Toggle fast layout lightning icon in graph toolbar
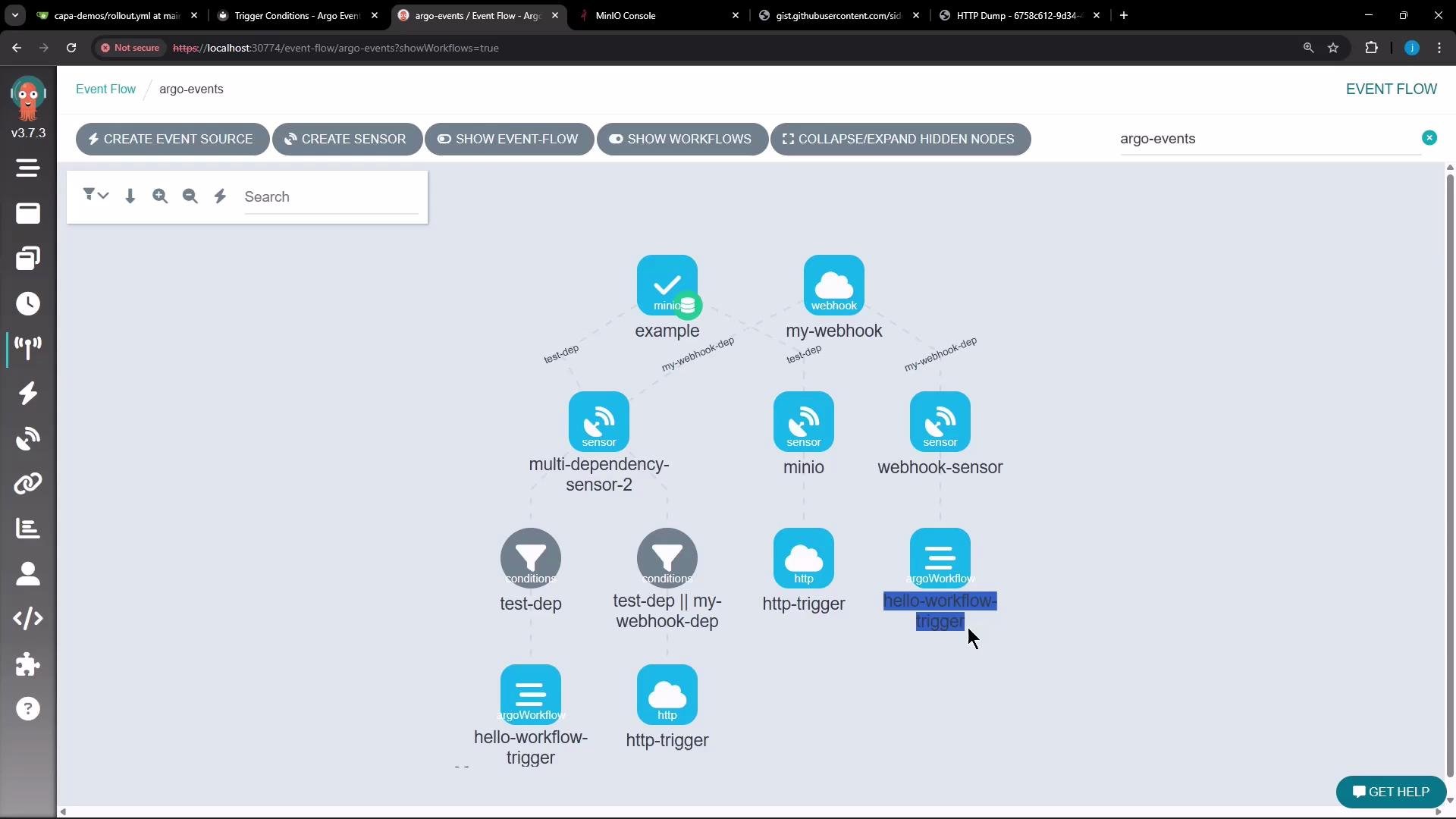The height and width of the screenshot is (819, 1456). 221,196
